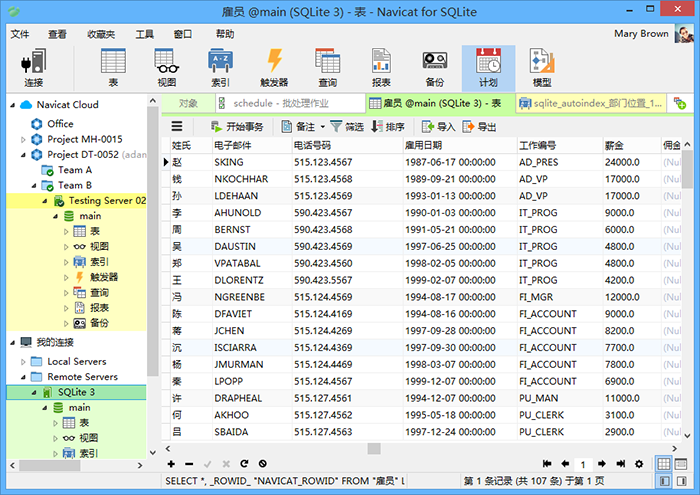Go to first page of records
The width and height of the screenshot is (700, 495).
546,464
